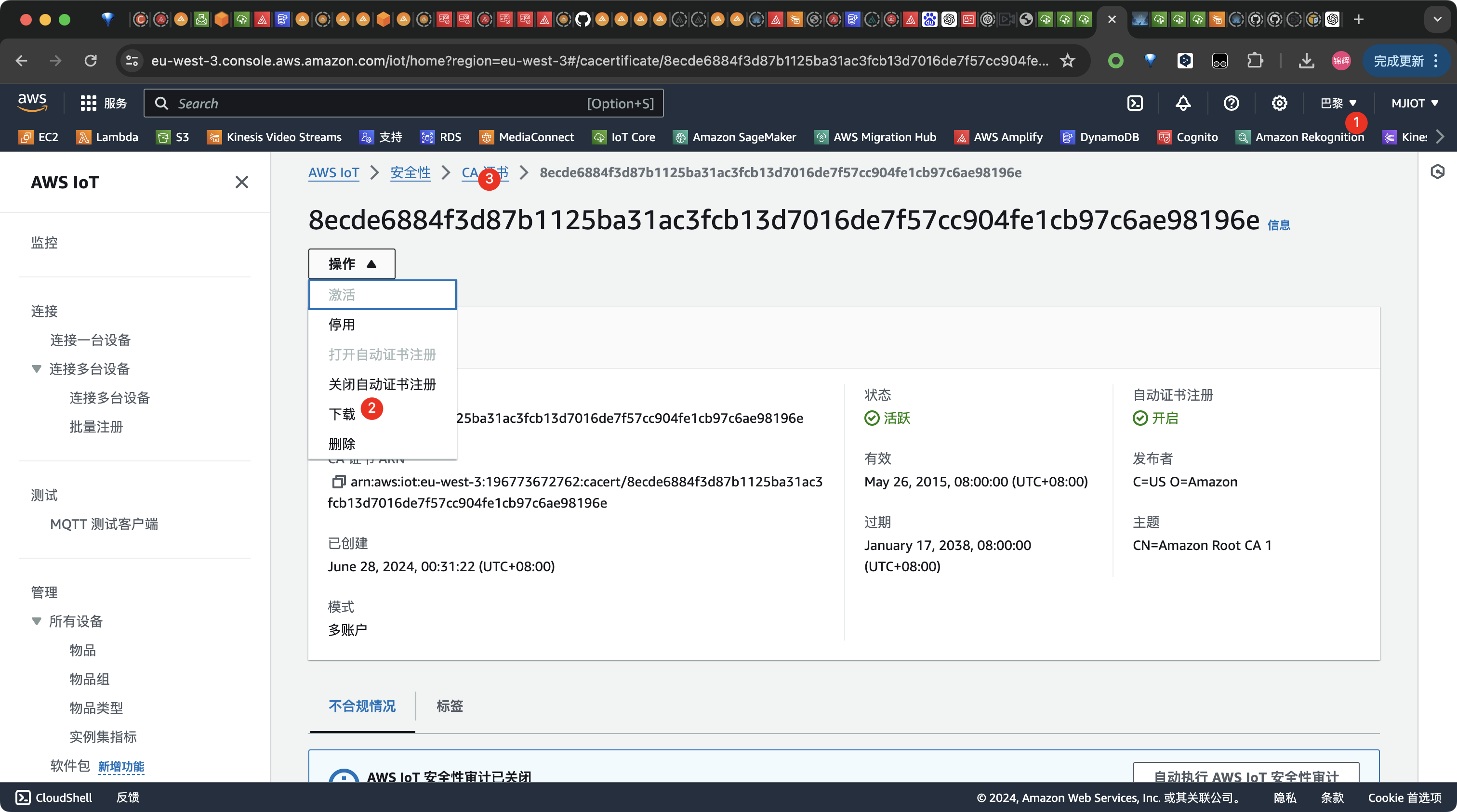Screen dimensions: 1457x812
Task: Open the help question mark menu
Action: tap(1231, 104)
